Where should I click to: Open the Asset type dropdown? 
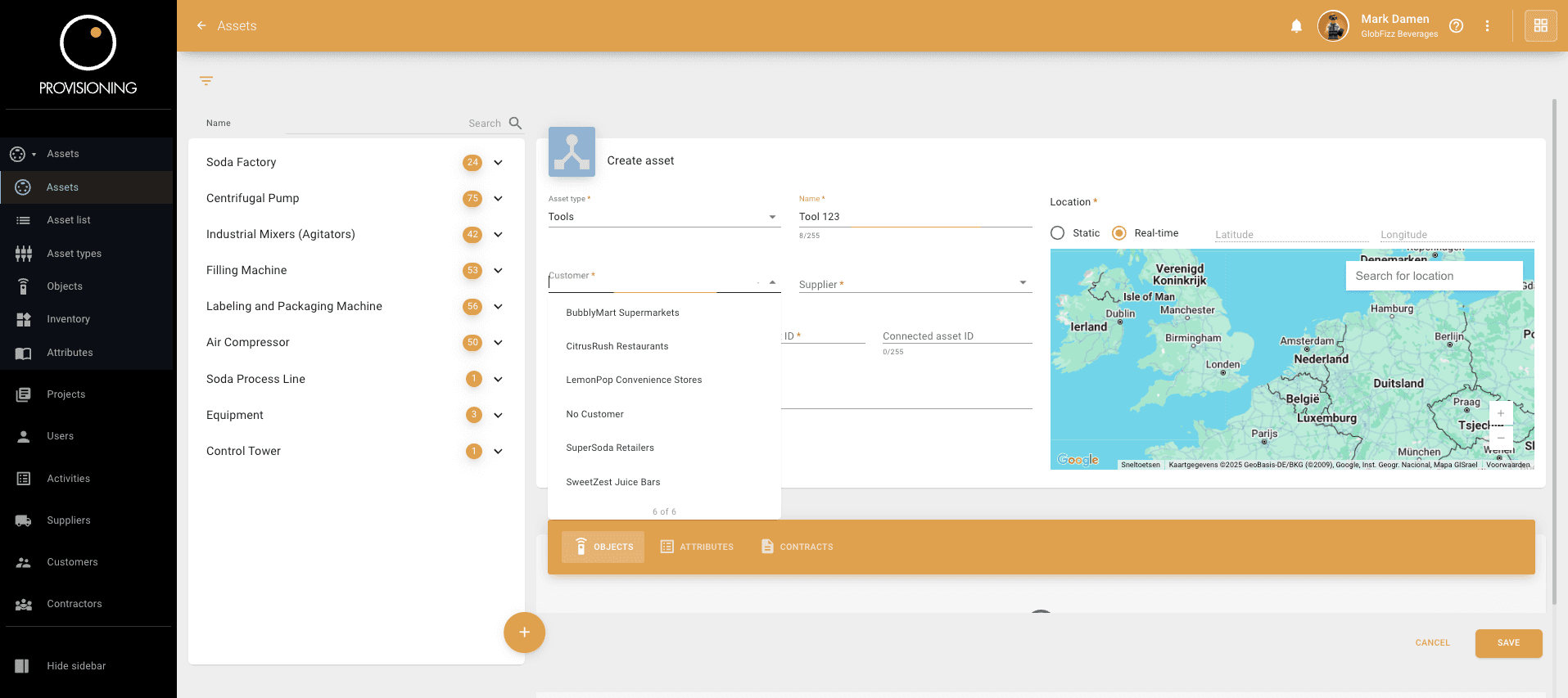click(664, 217)
